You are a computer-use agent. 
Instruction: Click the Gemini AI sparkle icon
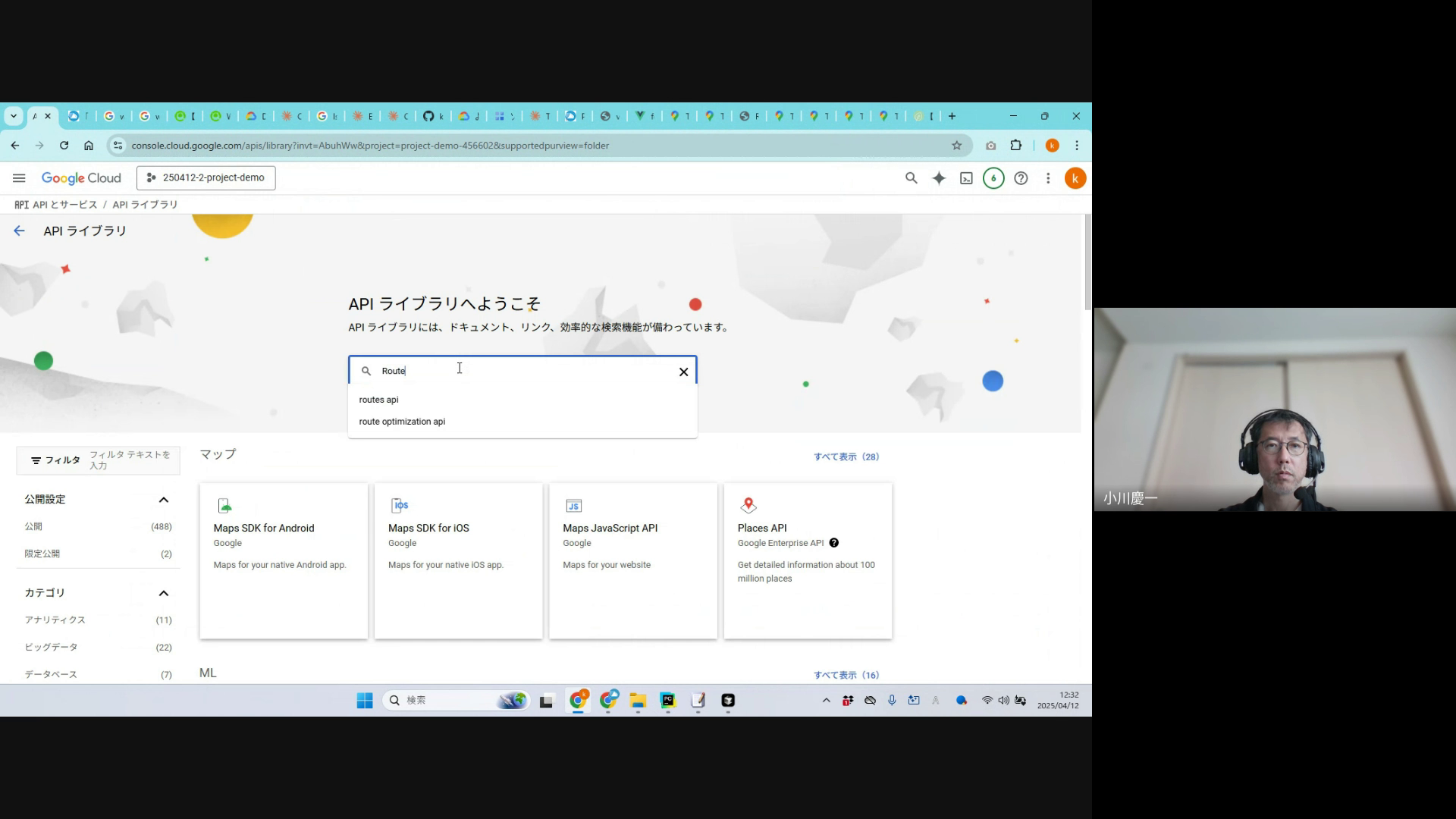point(939,178)
